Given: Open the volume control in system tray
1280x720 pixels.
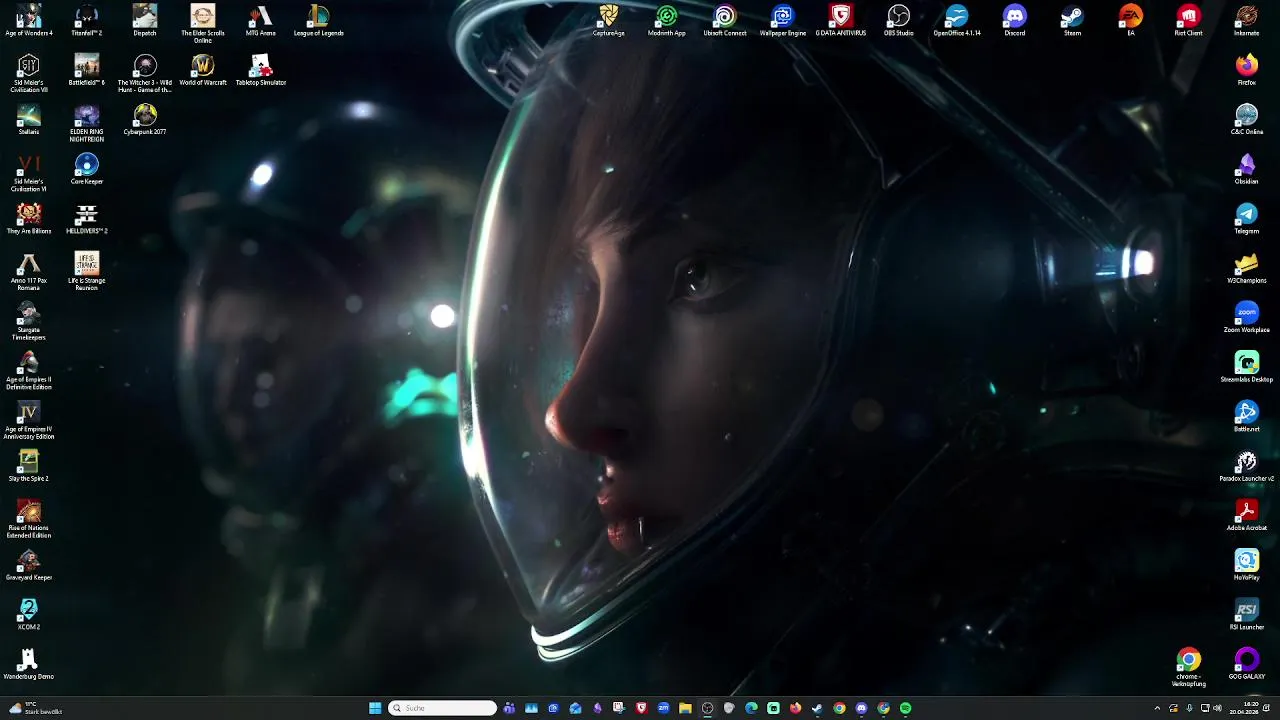Looking at the screenshot, I should [x=1217, y=708].
